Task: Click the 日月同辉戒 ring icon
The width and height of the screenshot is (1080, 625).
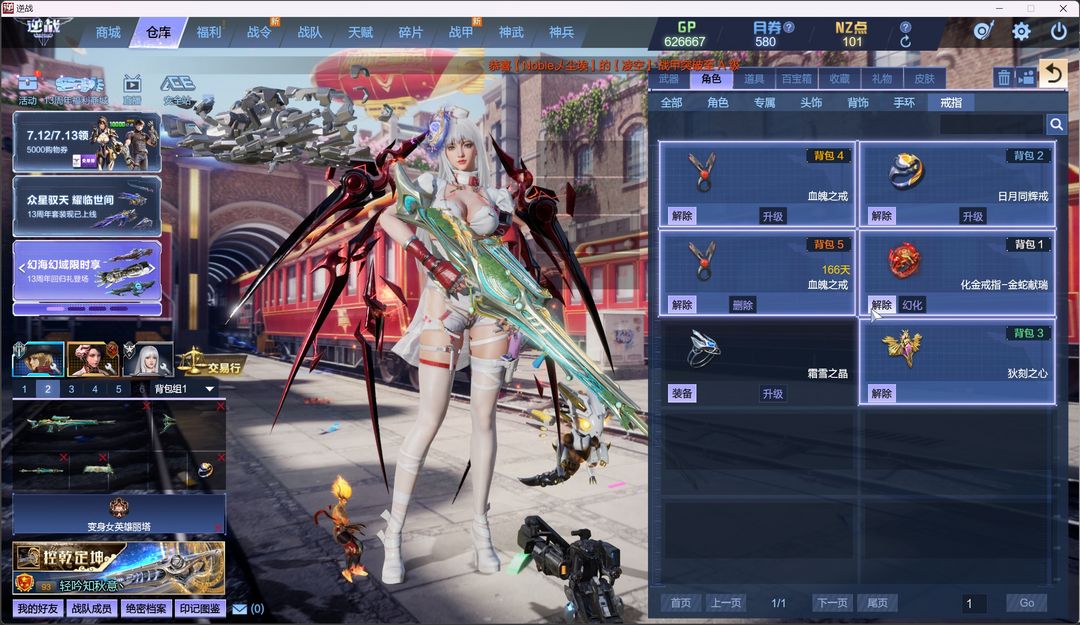Action: [905, 171]
